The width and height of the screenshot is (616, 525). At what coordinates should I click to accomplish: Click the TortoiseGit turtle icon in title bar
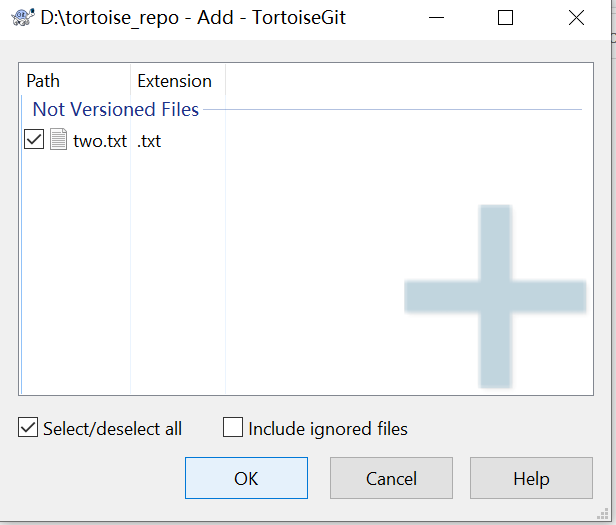tap(23, 18)
